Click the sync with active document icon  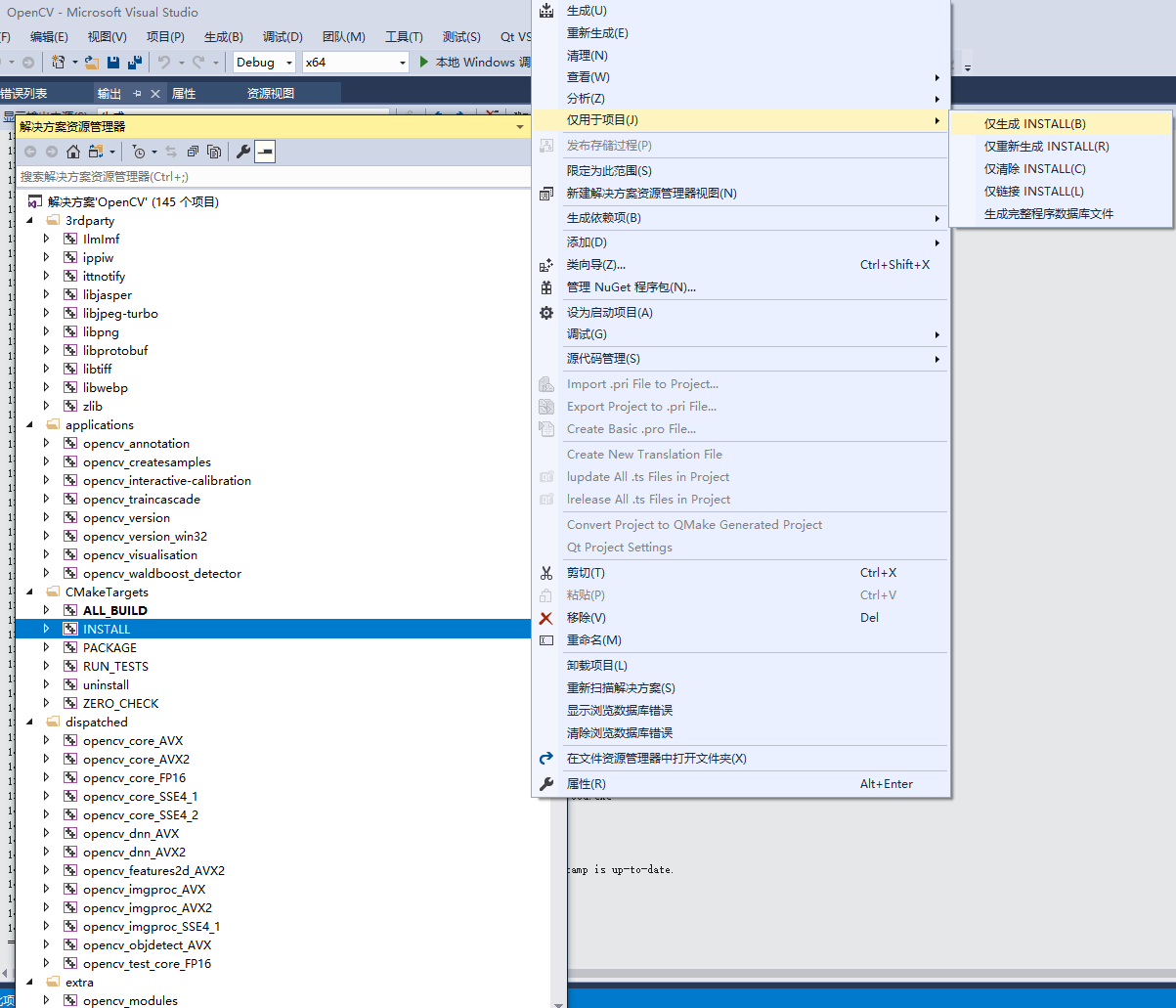click(x=171, y=152)
